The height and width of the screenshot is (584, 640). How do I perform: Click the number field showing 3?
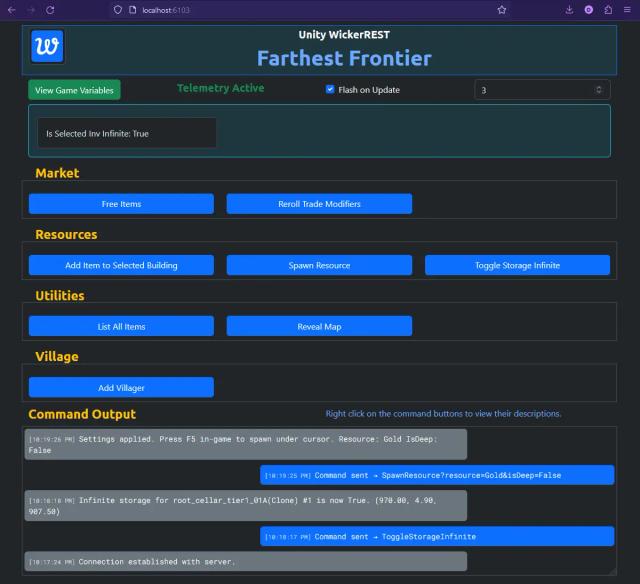(x=542, y=90)
